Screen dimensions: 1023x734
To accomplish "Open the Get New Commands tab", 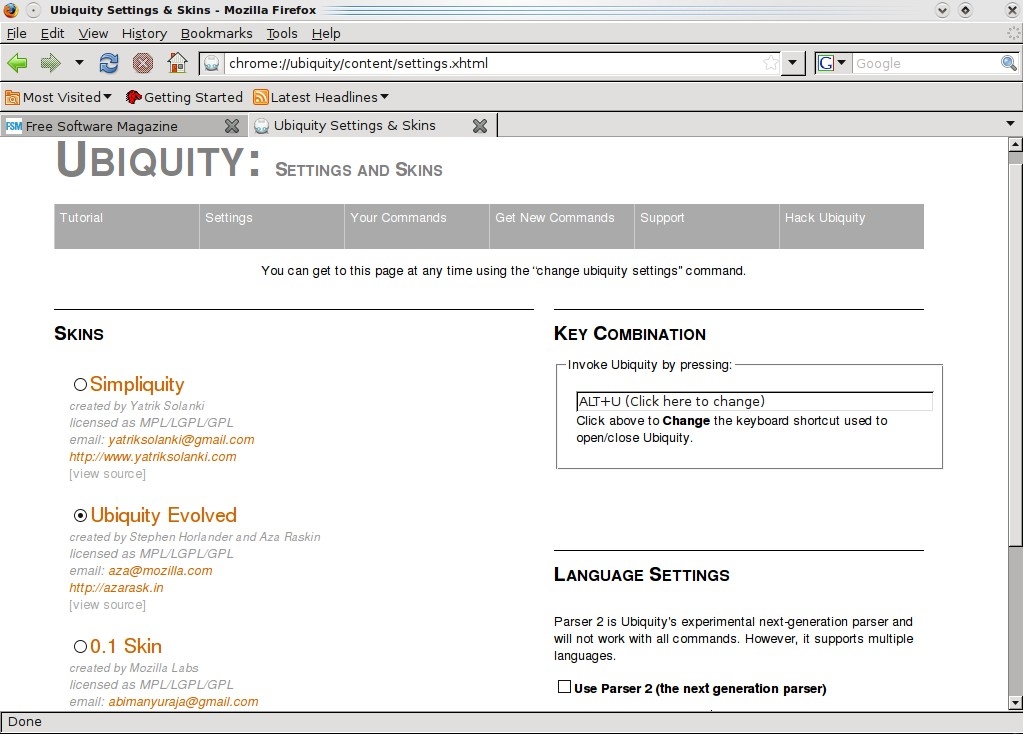I will pyautogui.click(x=562, y=226).
